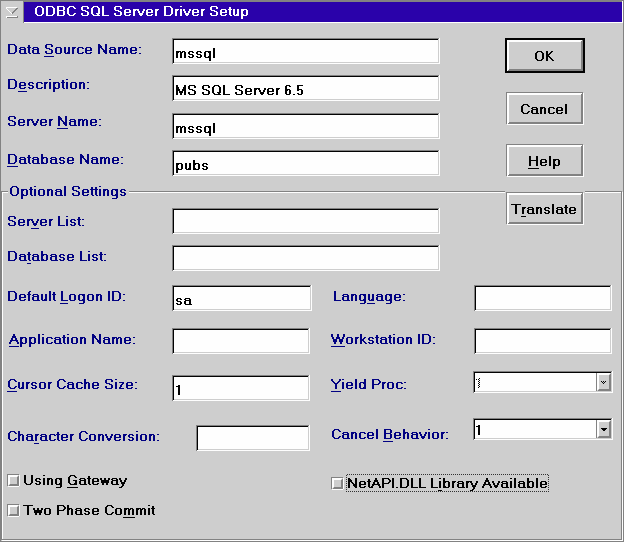Open the system menu icon in the title bar
The image size is (624, 542).
point(12,12)
